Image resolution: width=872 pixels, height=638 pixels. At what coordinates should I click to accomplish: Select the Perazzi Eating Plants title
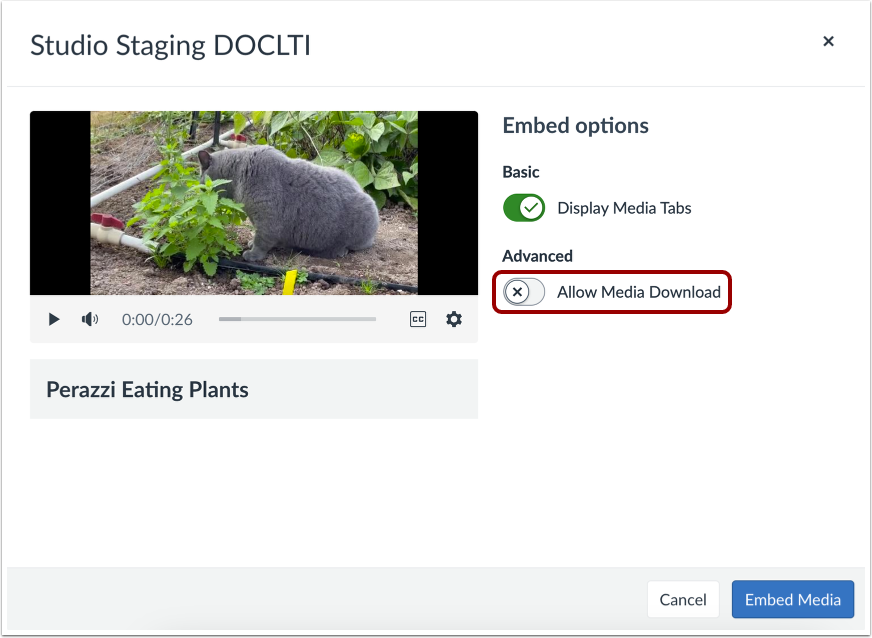click(x=147, y=389)
